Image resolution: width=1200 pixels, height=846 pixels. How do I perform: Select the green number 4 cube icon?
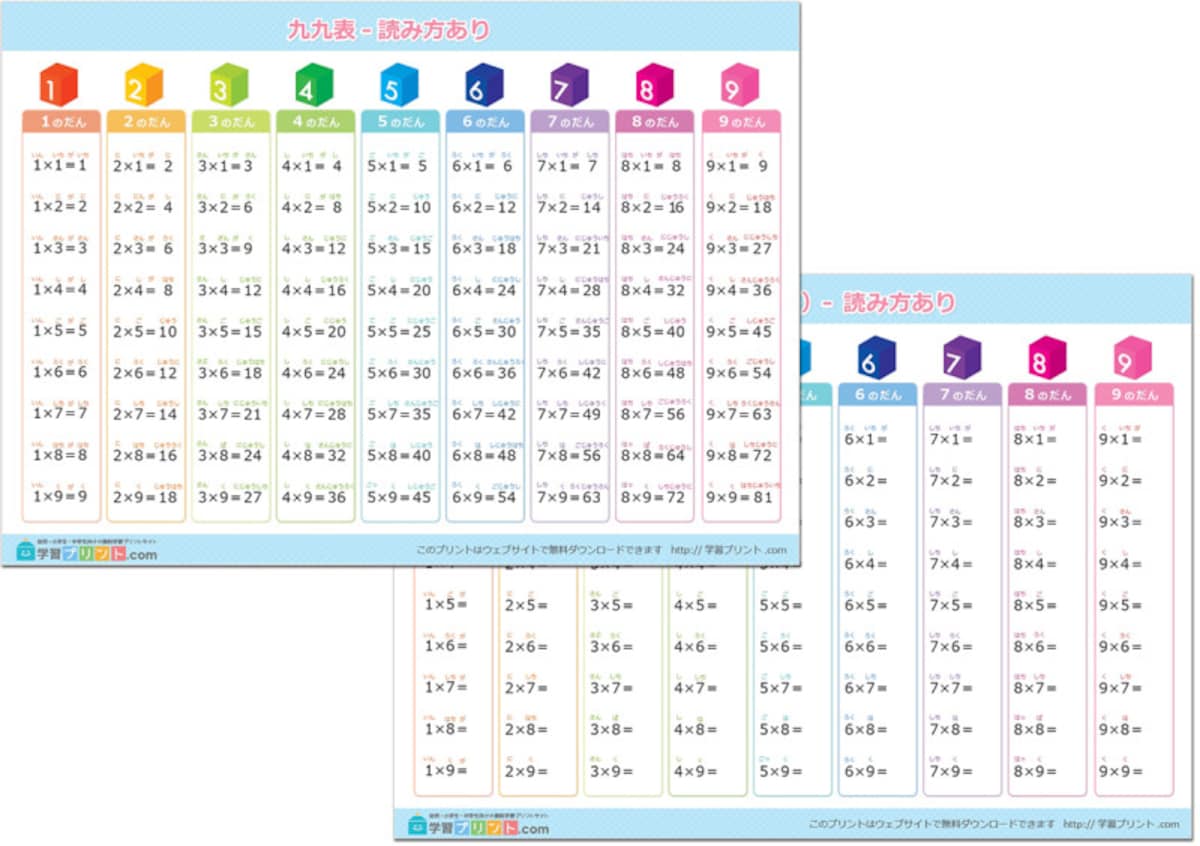tap(313, 86)
